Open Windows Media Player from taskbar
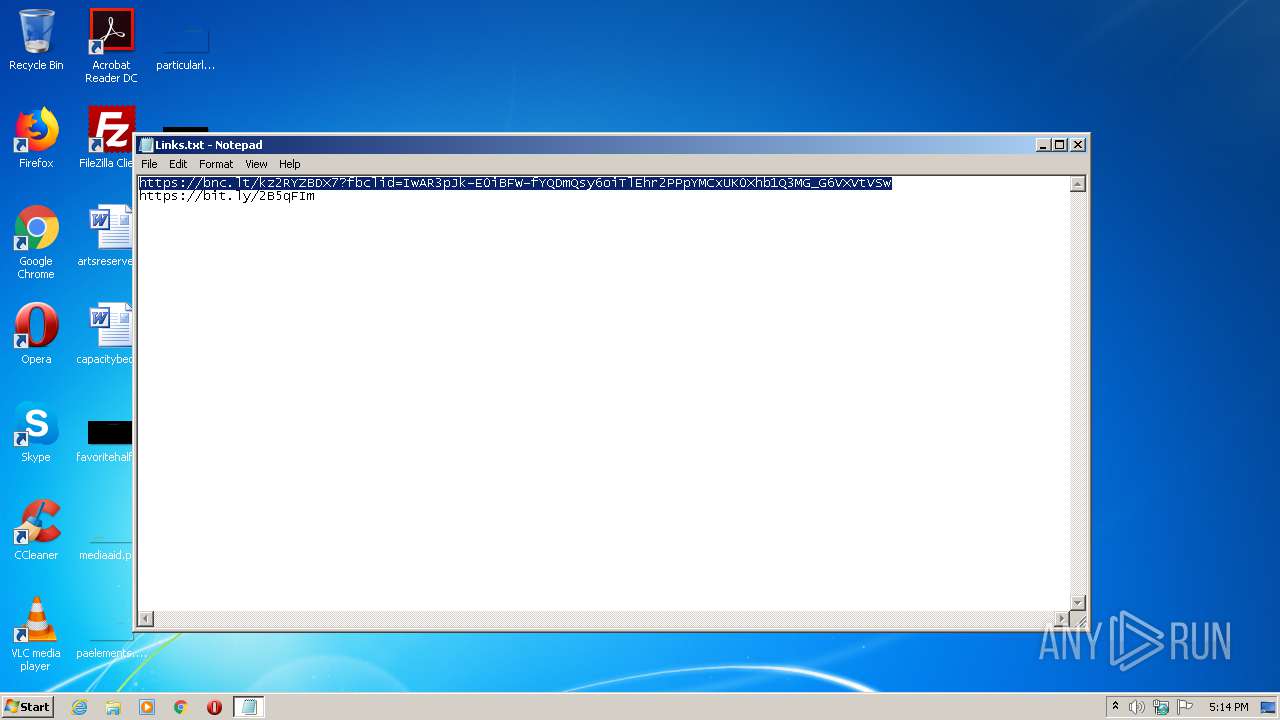 [147, 707]
